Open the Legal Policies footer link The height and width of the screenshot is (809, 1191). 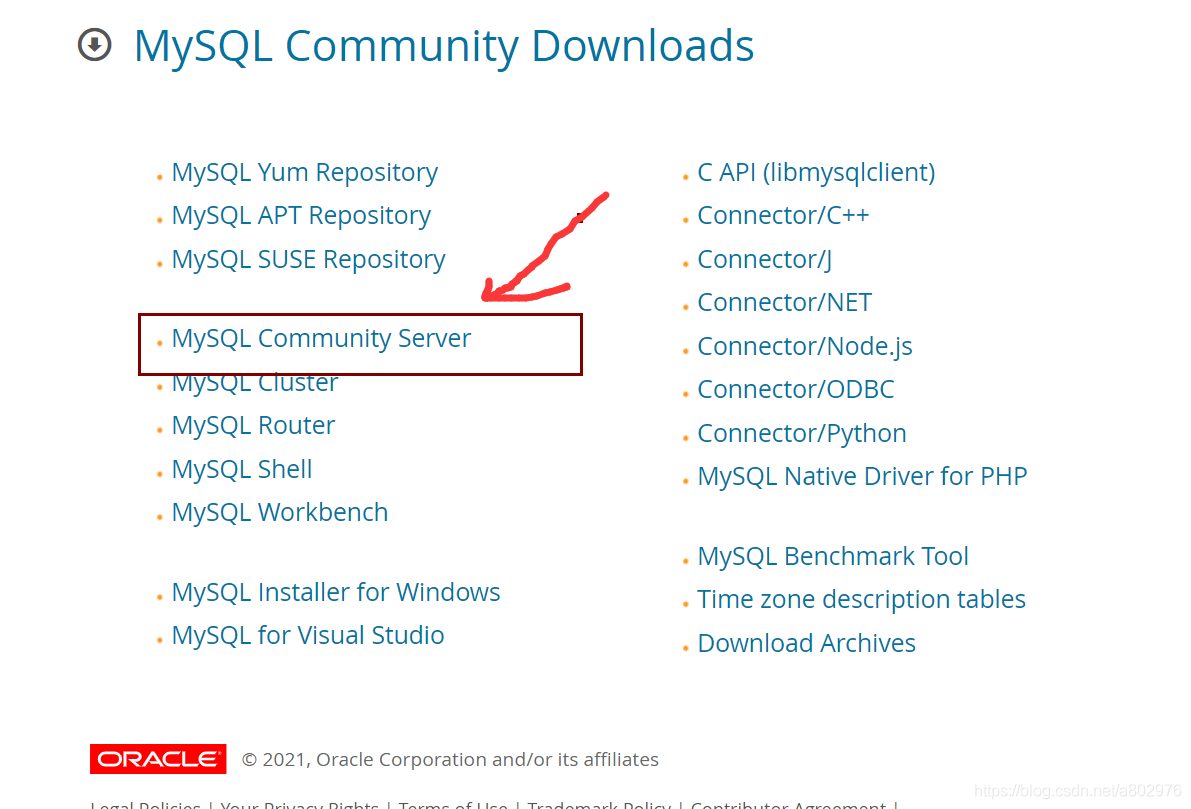144,803
